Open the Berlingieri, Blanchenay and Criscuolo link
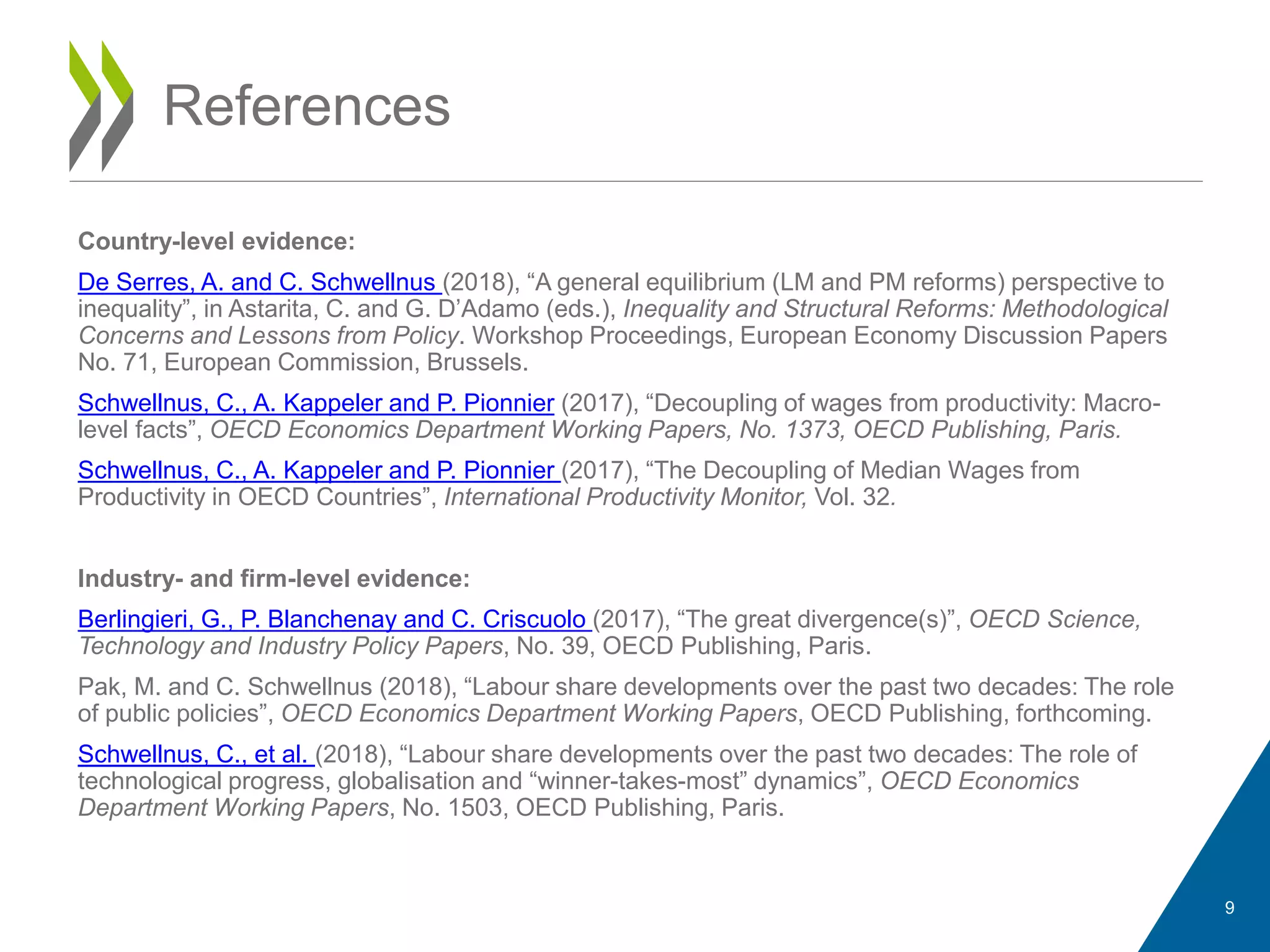 pyautogui.click(x=334, y=619)
